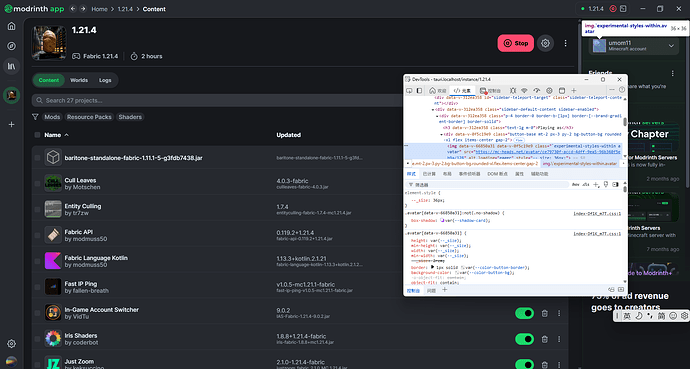Open the instance settings gear beside Stop
Image resolution: width=690 pixels, height=369 pixels.
(545, 43)
